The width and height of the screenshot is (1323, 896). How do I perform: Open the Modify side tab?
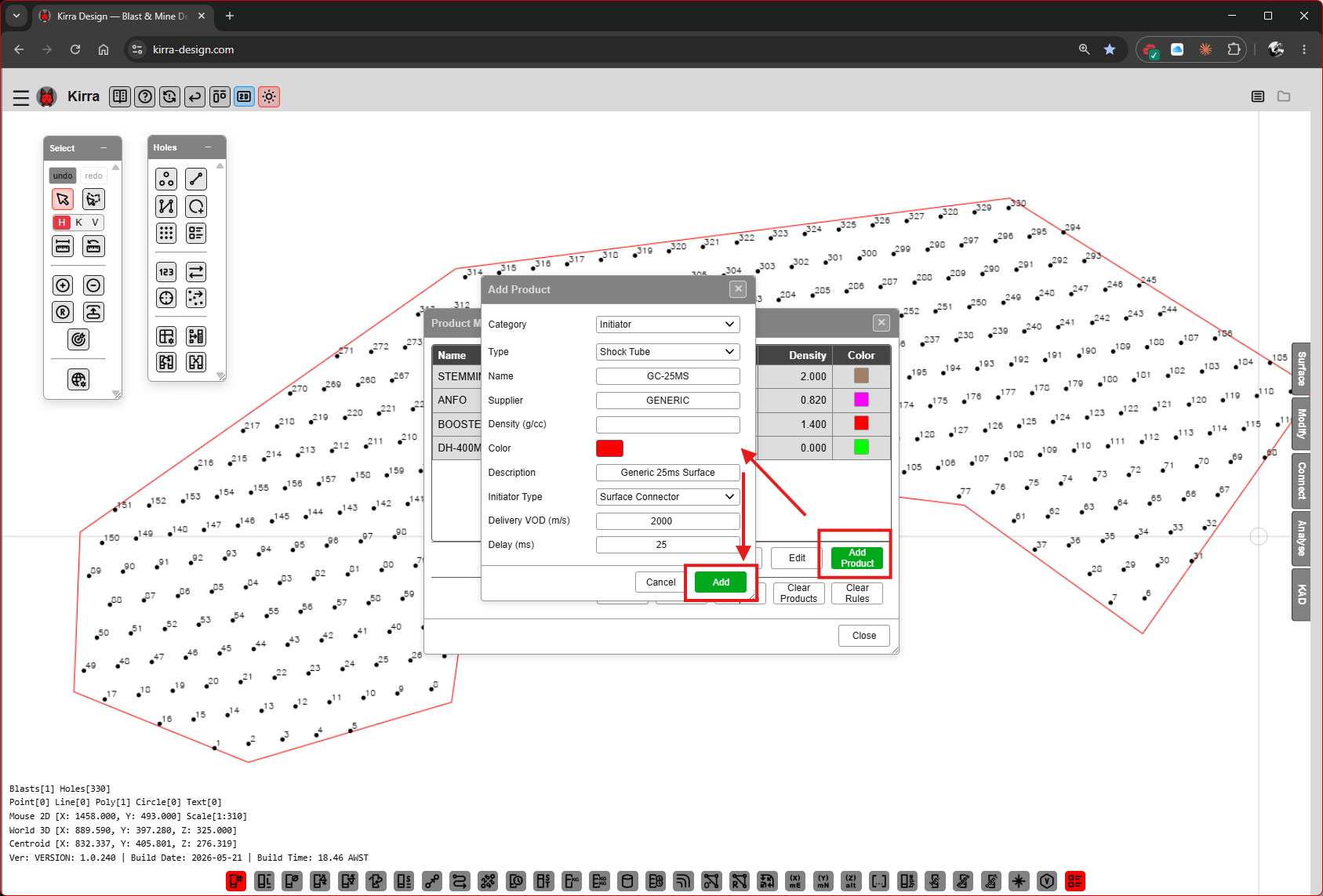[1301, 424]
